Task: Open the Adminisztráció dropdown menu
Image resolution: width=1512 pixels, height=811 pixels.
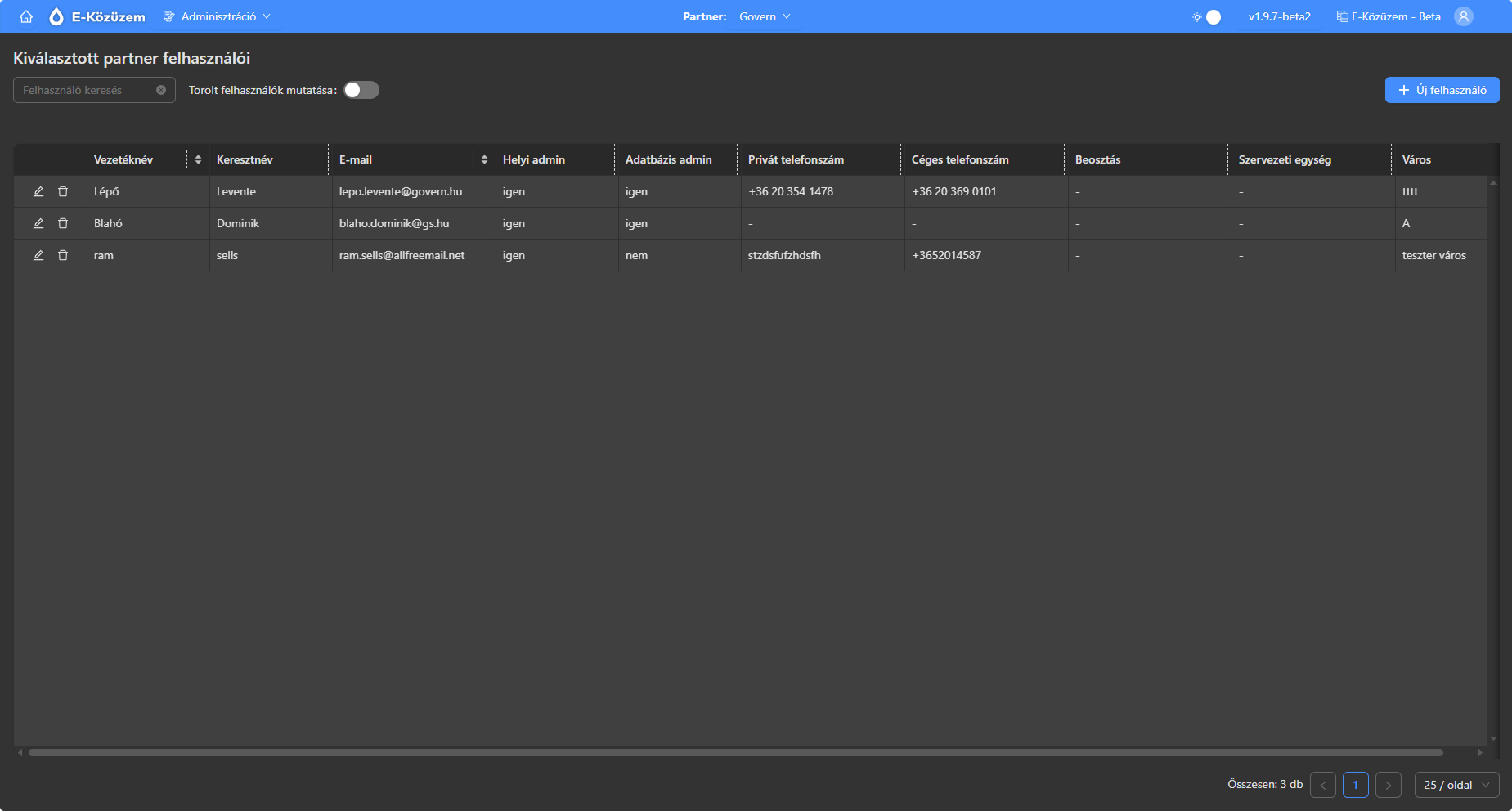Action: [217, 16]
